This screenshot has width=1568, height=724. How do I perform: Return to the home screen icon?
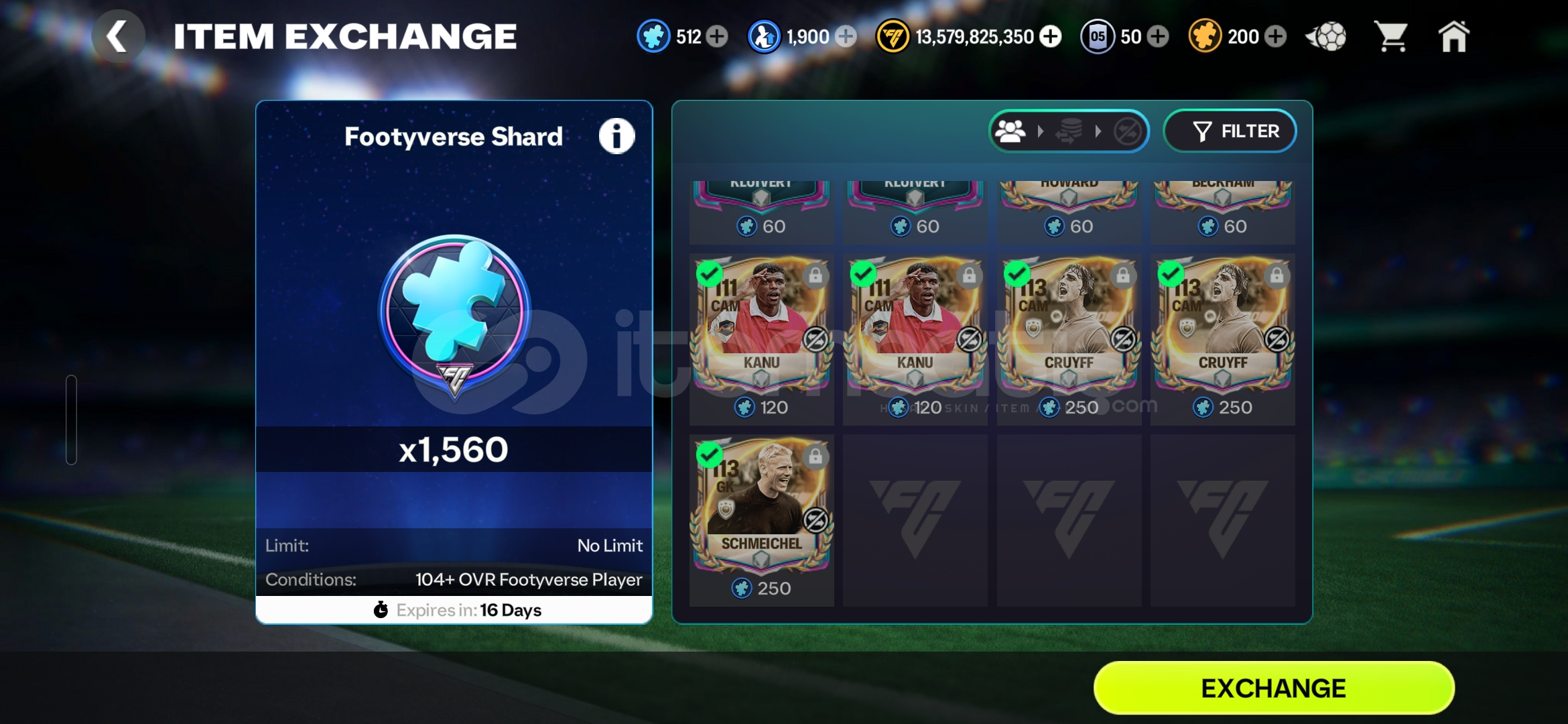click(x=1453, y=36)
